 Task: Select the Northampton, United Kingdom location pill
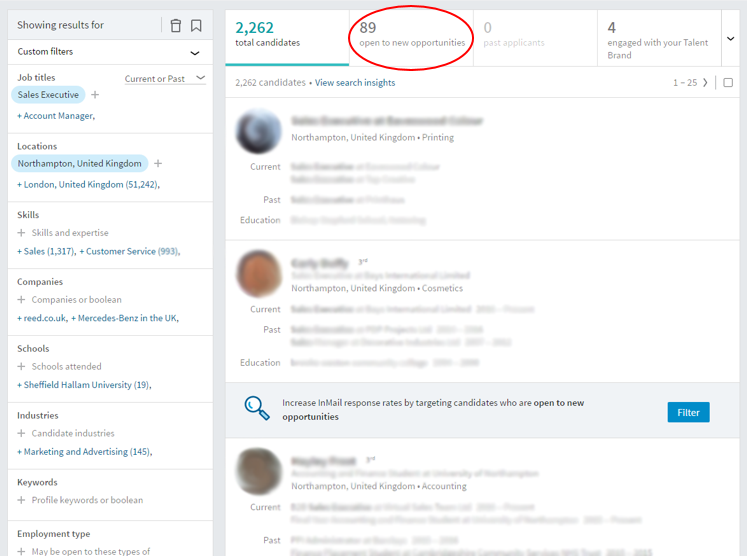point(80,163)
